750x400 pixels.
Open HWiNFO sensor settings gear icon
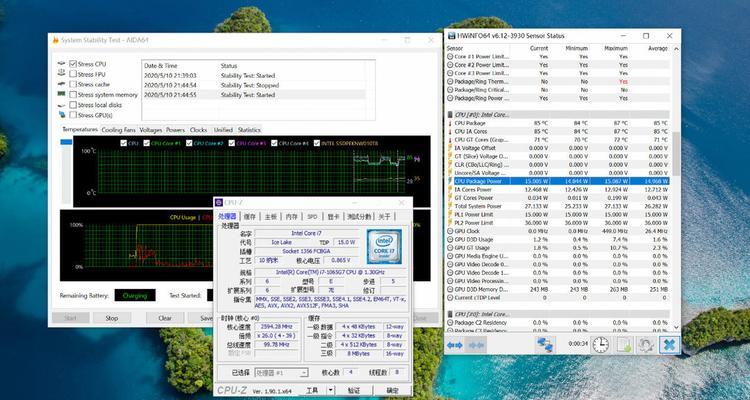[647, 344]
